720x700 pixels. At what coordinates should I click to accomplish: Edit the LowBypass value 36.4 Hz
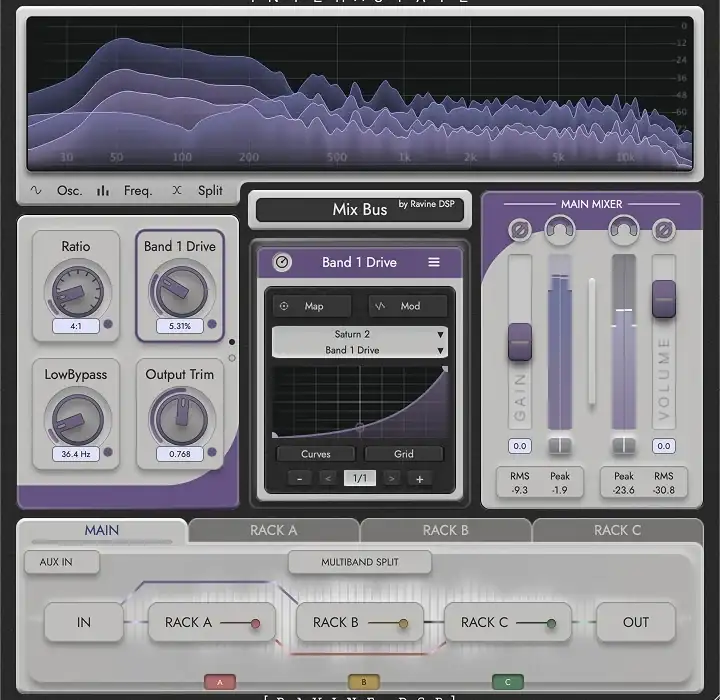[x=76, y=454]
